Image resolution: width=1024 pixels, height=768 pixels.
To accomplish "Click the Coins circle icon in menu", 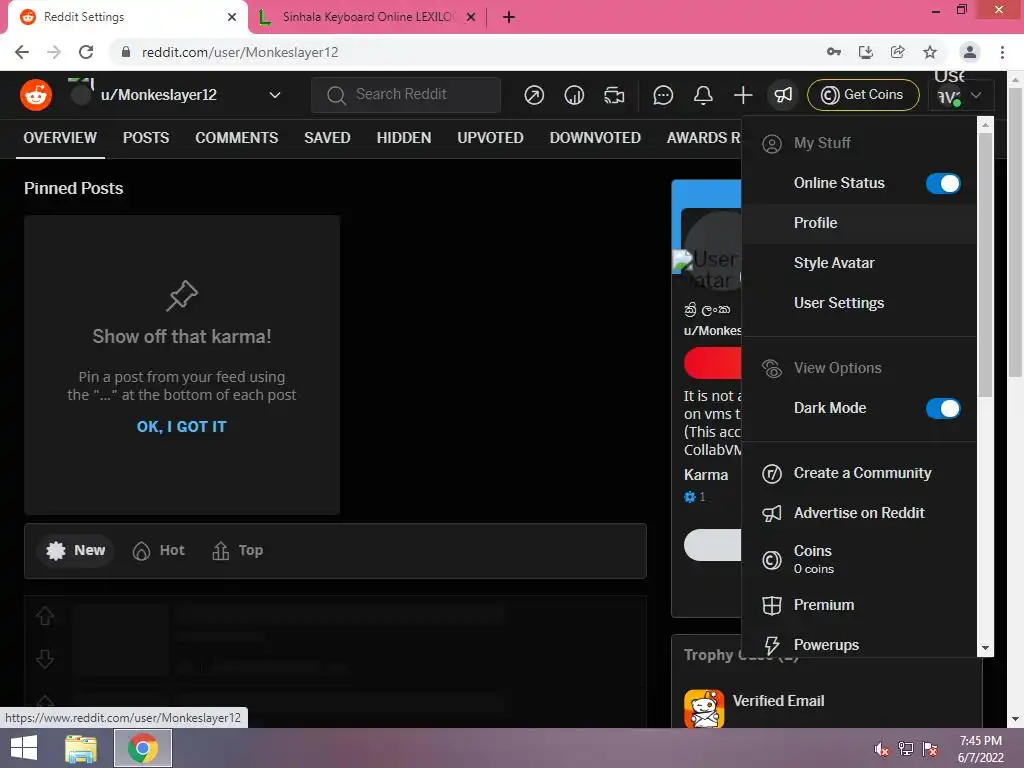I will click(x=772, y=560).
